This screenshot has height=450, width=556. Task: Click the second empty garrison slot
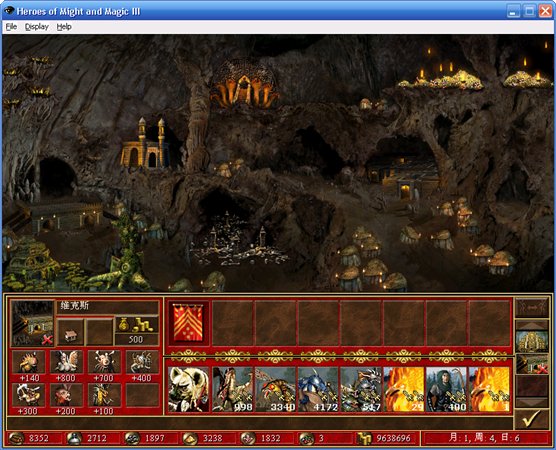click(275, 323)
